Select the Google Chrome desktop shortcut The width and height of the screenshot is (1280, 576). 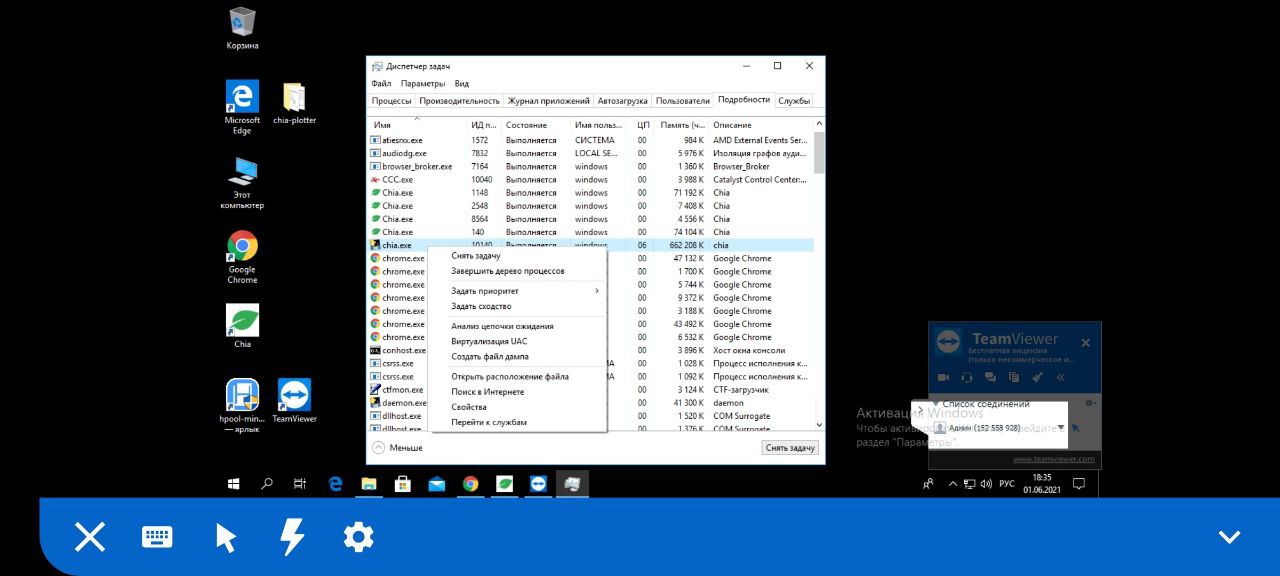point(242,258)
